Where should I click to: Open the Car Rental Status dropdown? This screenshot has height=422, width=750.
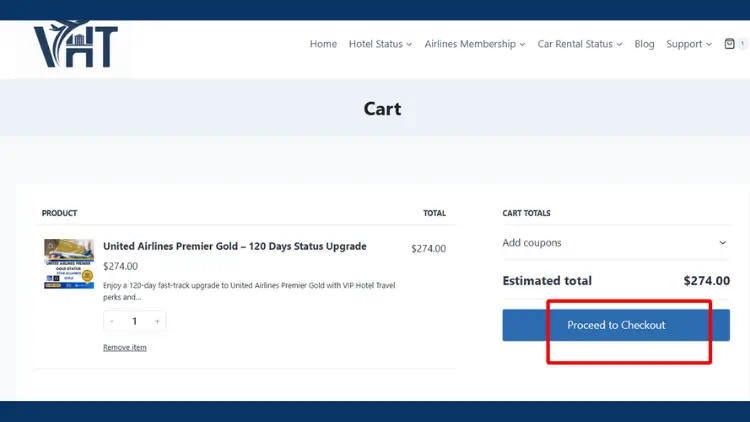point(580,44)
